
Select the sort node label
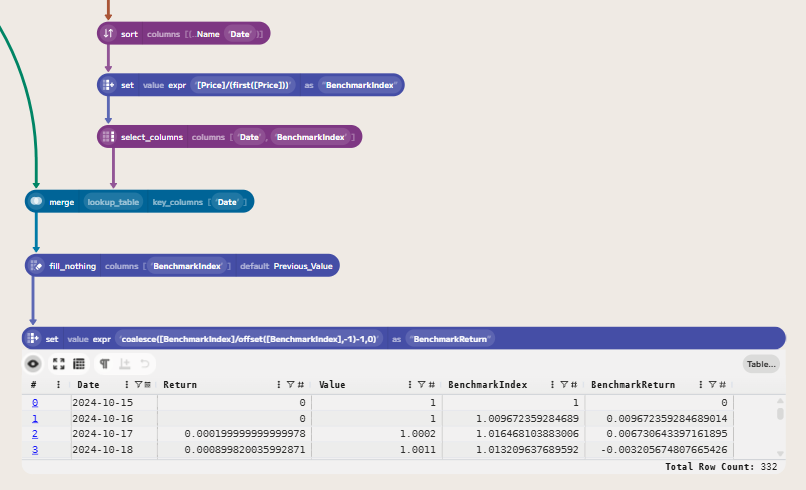(x=129, y=34)
